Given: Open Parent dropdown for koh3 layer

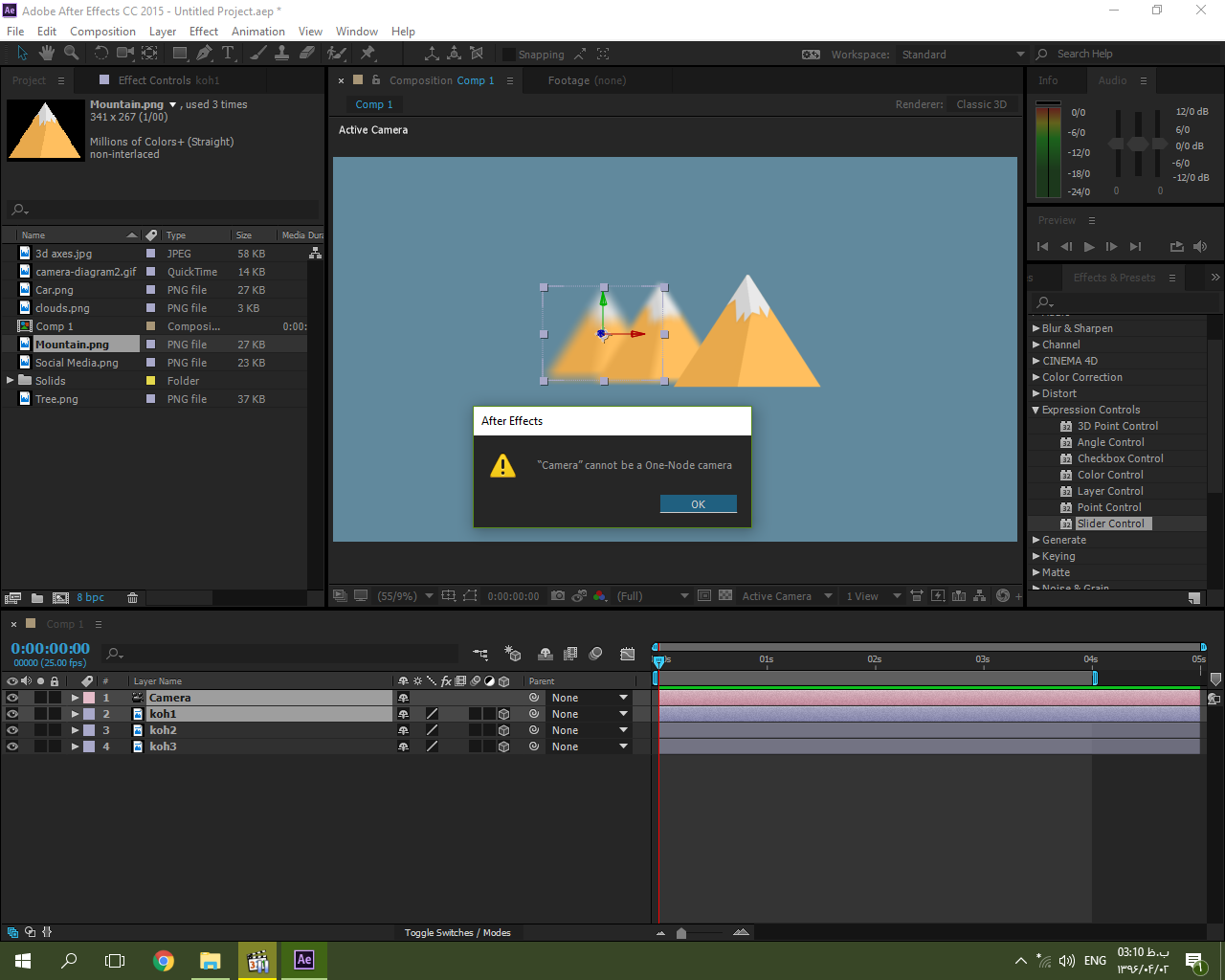Looking at the screenshot, I should (590, 746).
